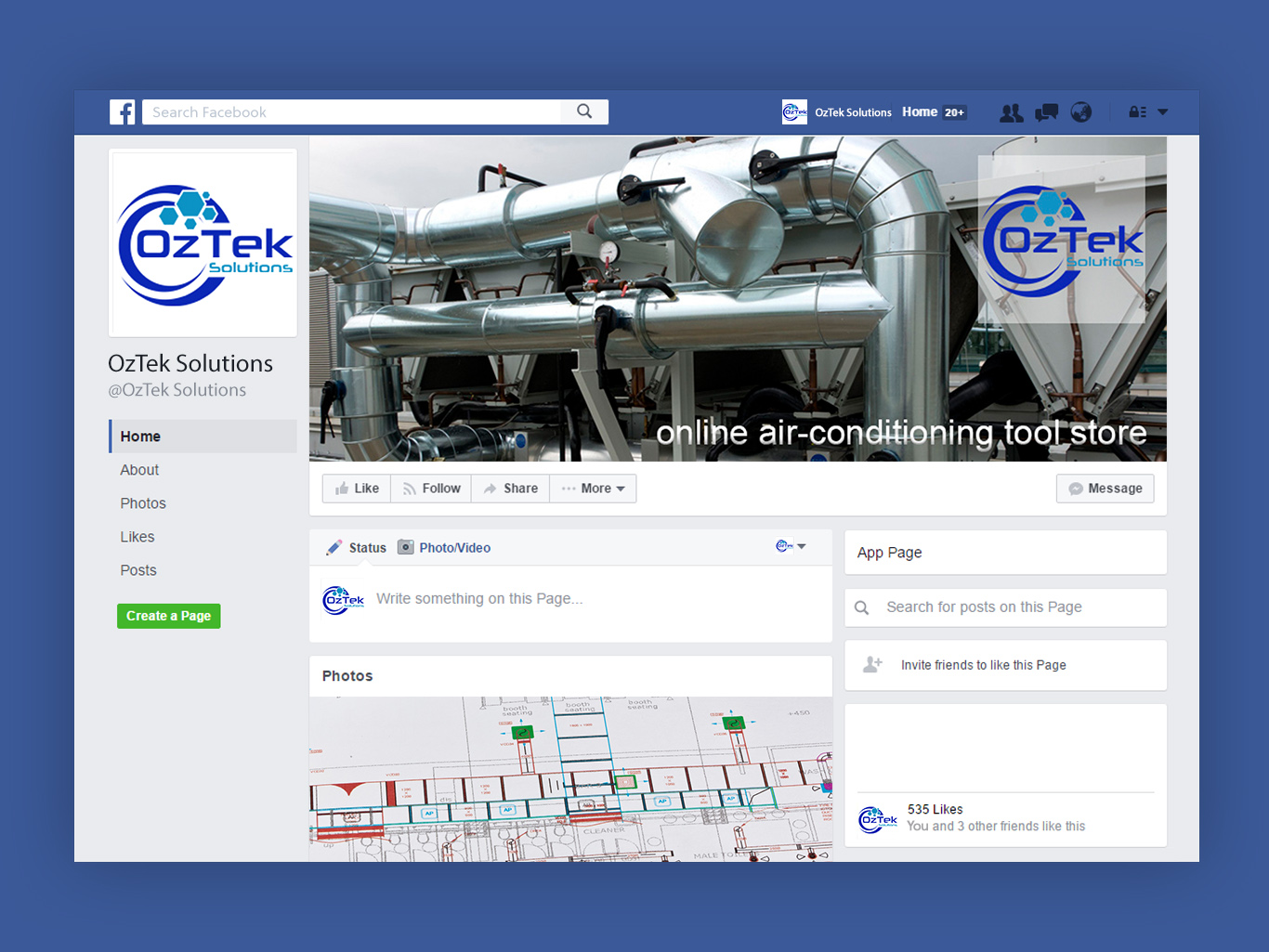Open Posts in sidebar
This screenshot has height=952, width=1269.
point(138,570)
